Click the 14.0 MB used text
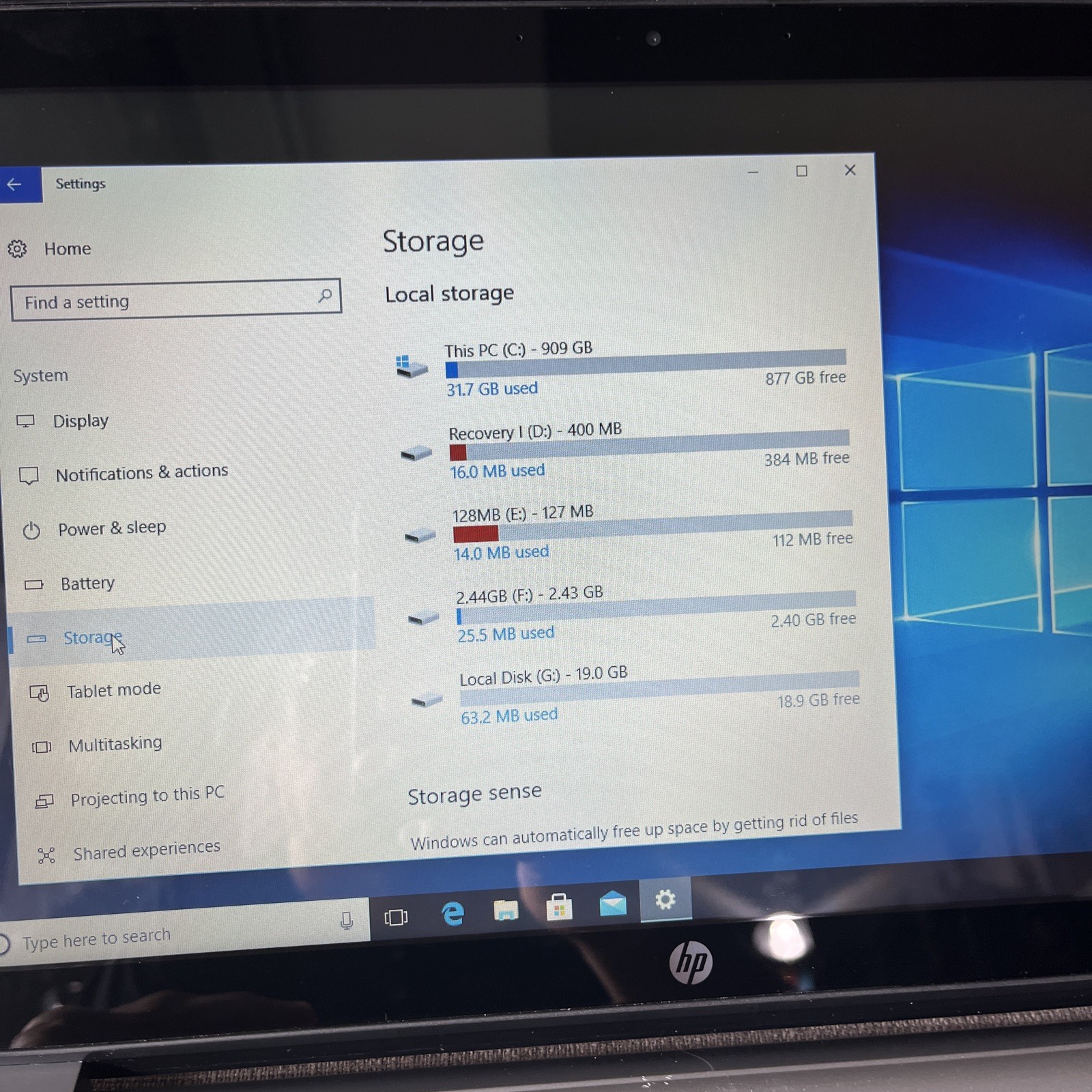This screenshot has width=1092, height=1092. click(502, 553)
